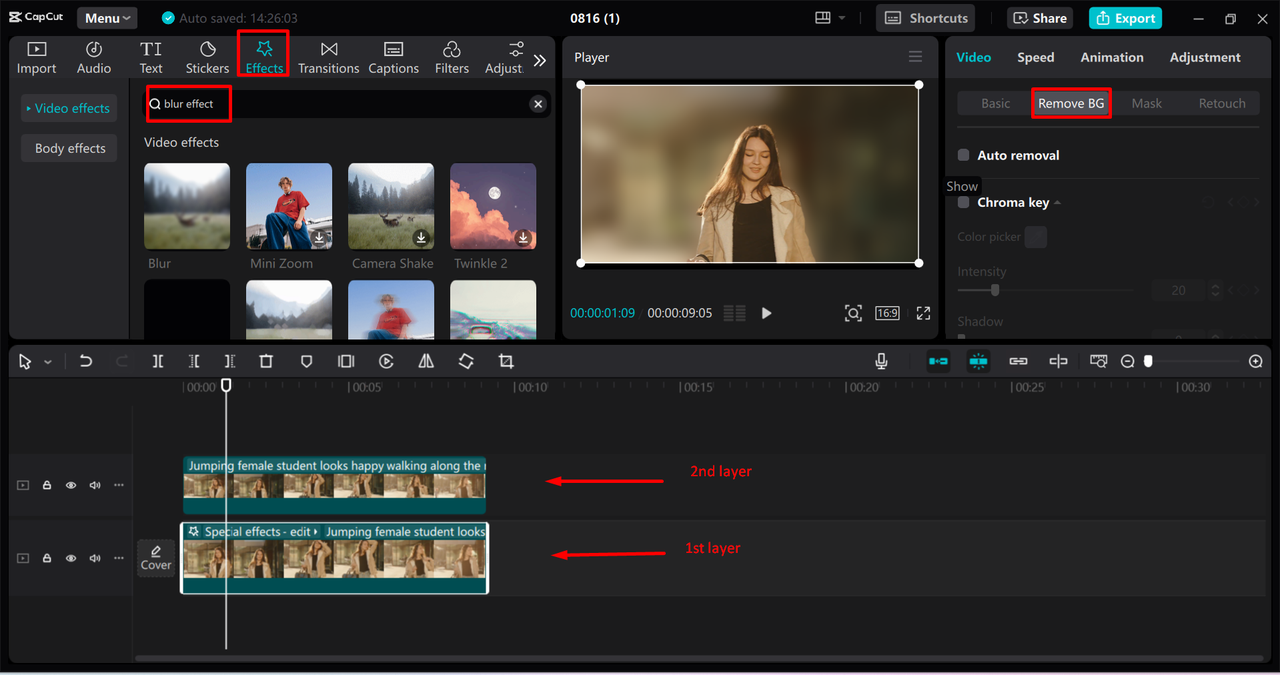Start voice recording with microphone
This screenshot has width=1280, height=675.
[881, 361]
